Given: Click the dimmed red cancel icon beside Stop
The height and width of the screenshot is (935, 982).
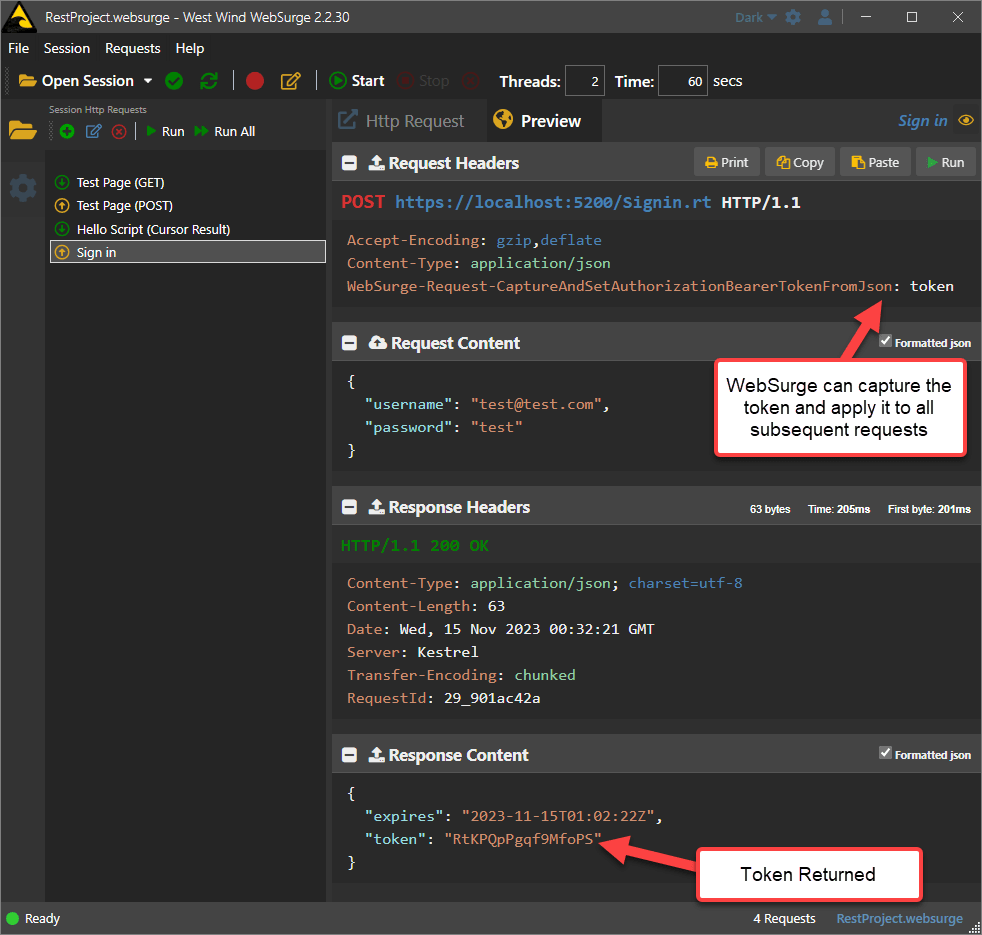Looking at the screenshot, I should point(470,81).
